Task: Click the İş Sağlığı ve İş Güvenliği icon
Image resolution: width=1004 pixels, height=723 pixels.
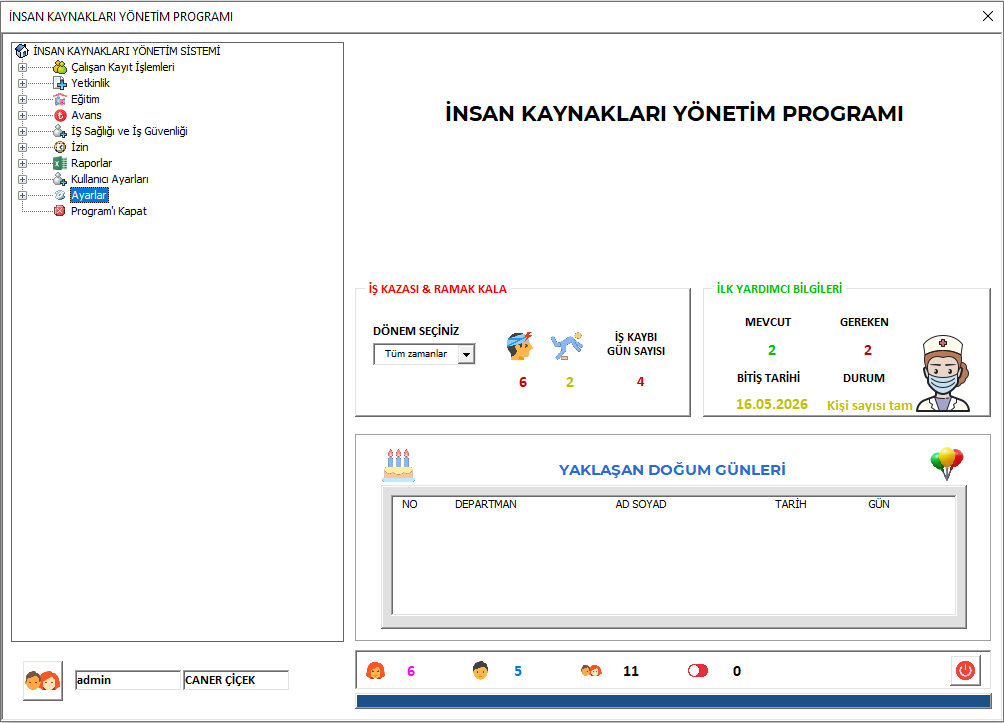Action: 60,131
